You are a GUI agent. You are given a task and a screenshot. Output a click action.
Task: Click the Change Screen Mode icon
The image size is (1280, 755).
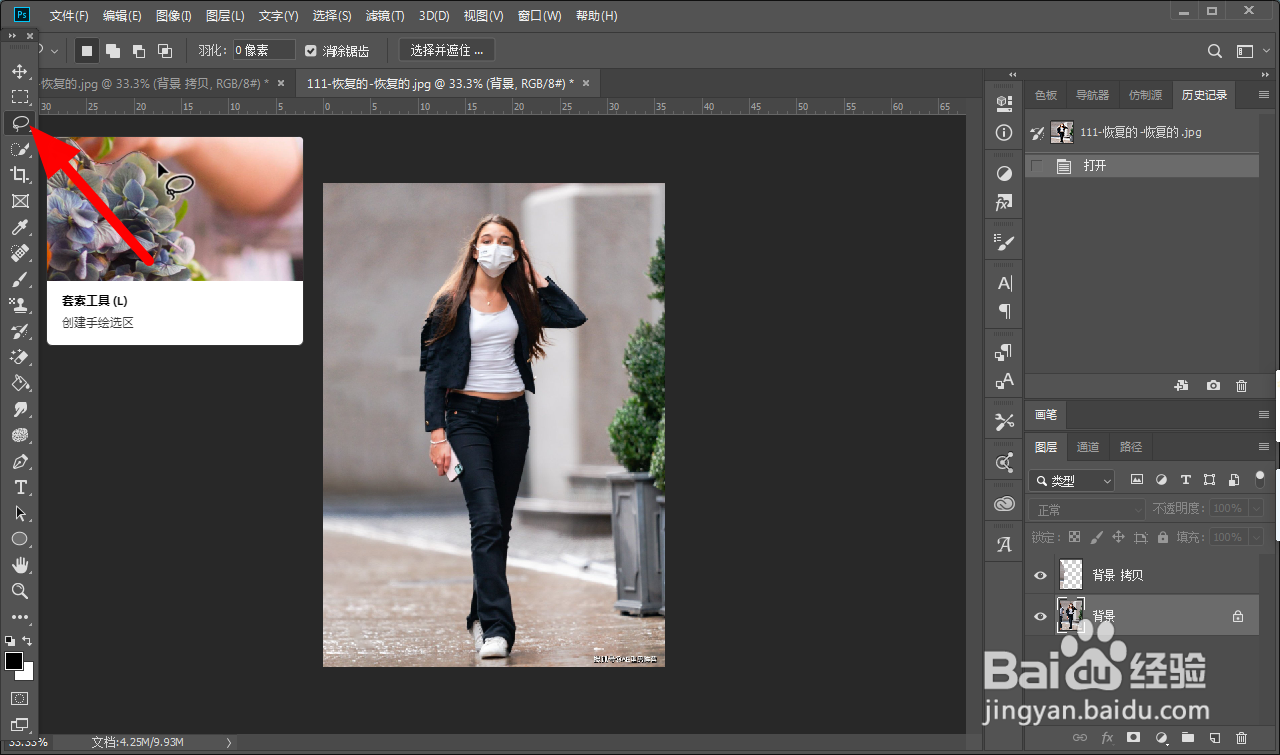click(19, 724)
